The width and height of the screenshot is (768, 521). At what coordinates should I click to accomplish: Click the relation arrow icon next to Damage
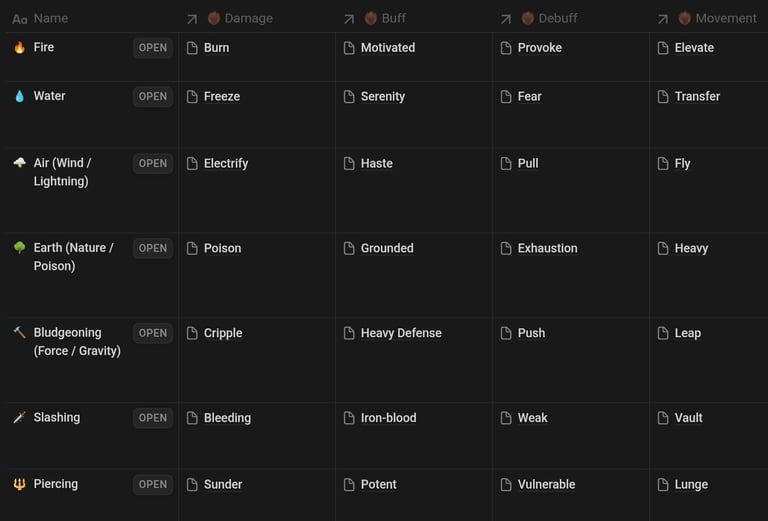192,19
